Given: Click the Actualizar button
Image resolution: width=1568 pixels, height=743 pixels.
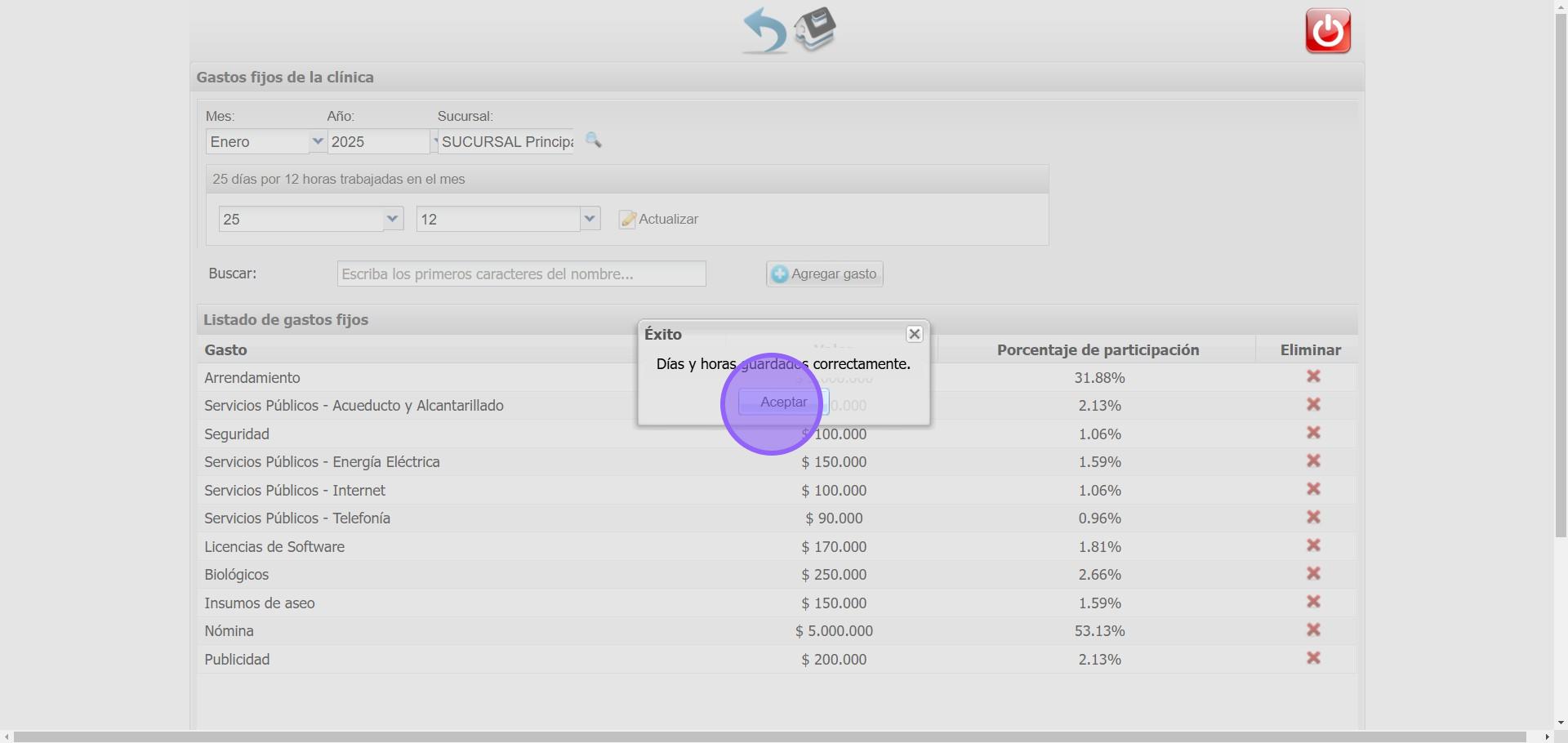Looking at the screenshot, I should (659, 220).
